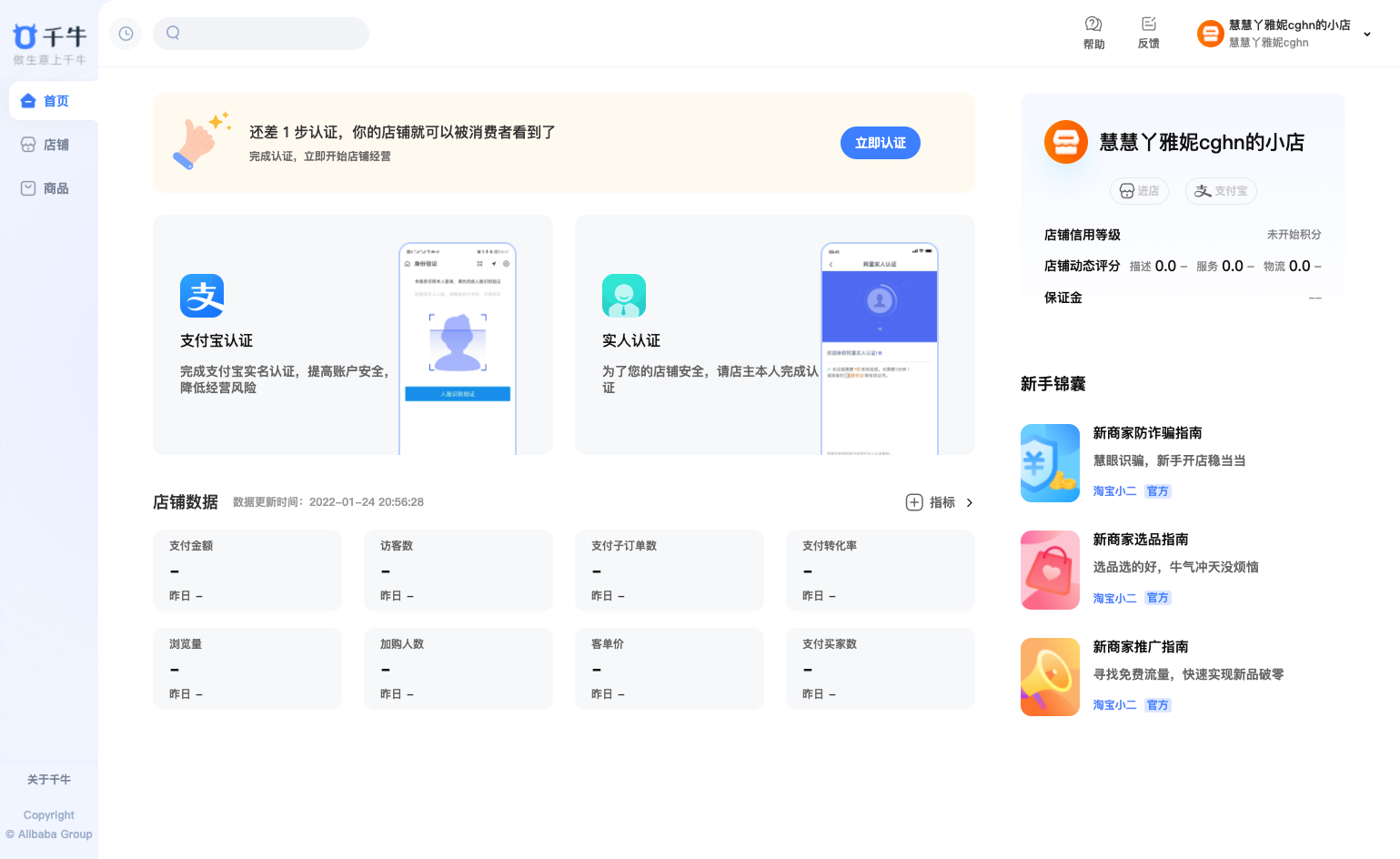1400x859 pixels.
Task: Click the Alipay verification phone preview
Action: pos(458,349)
